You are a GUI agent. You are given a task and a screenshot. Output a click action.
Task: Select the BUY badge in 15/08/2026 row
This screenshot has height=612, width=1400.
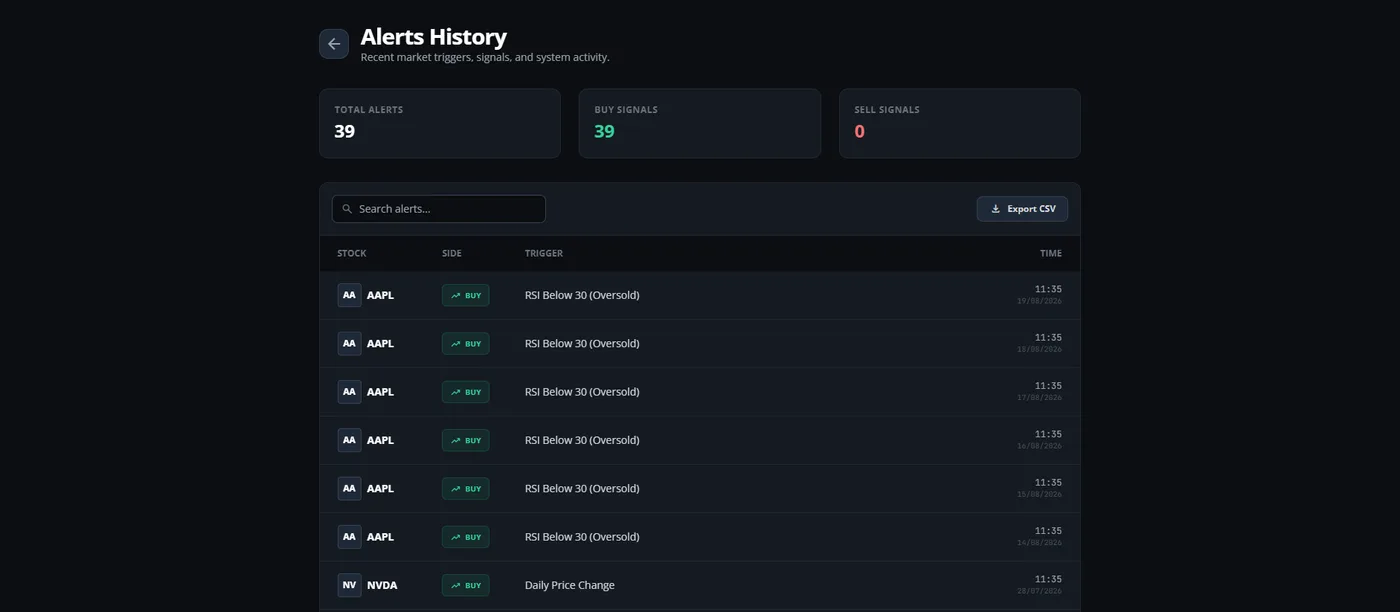pyautogui.click(x=466, y=488)
